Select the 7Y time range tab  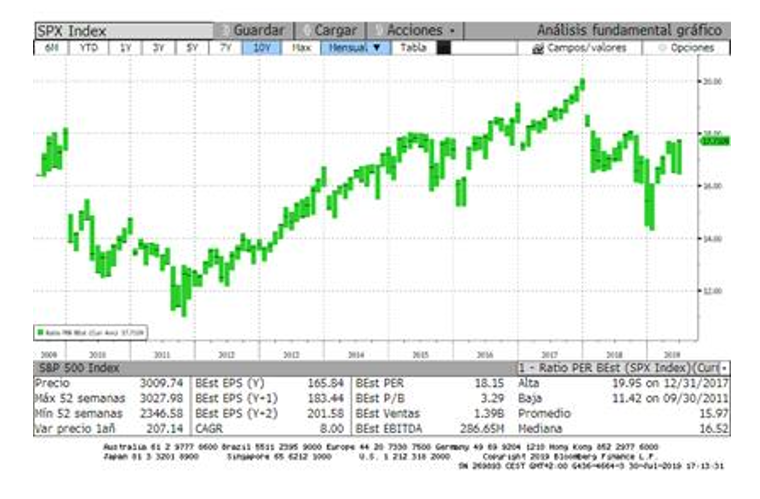(226, 48)
